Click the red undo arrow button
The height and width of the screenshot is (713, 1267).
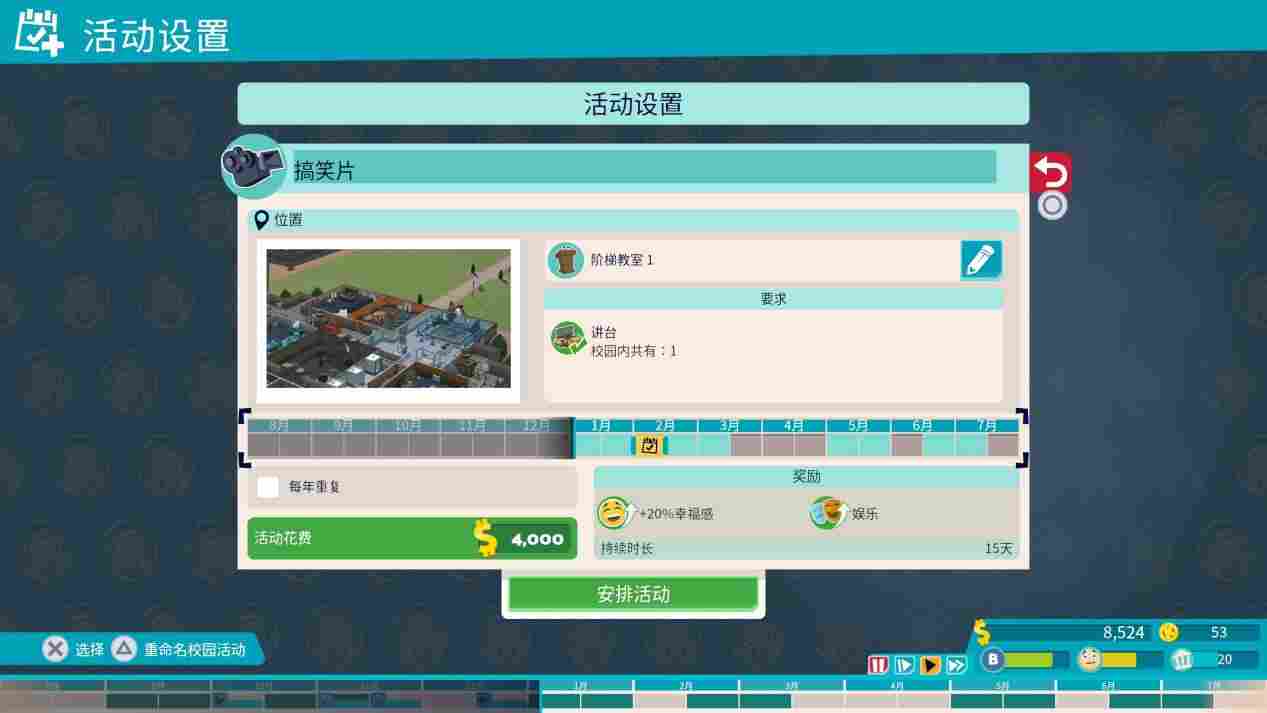coord(1050,171)
